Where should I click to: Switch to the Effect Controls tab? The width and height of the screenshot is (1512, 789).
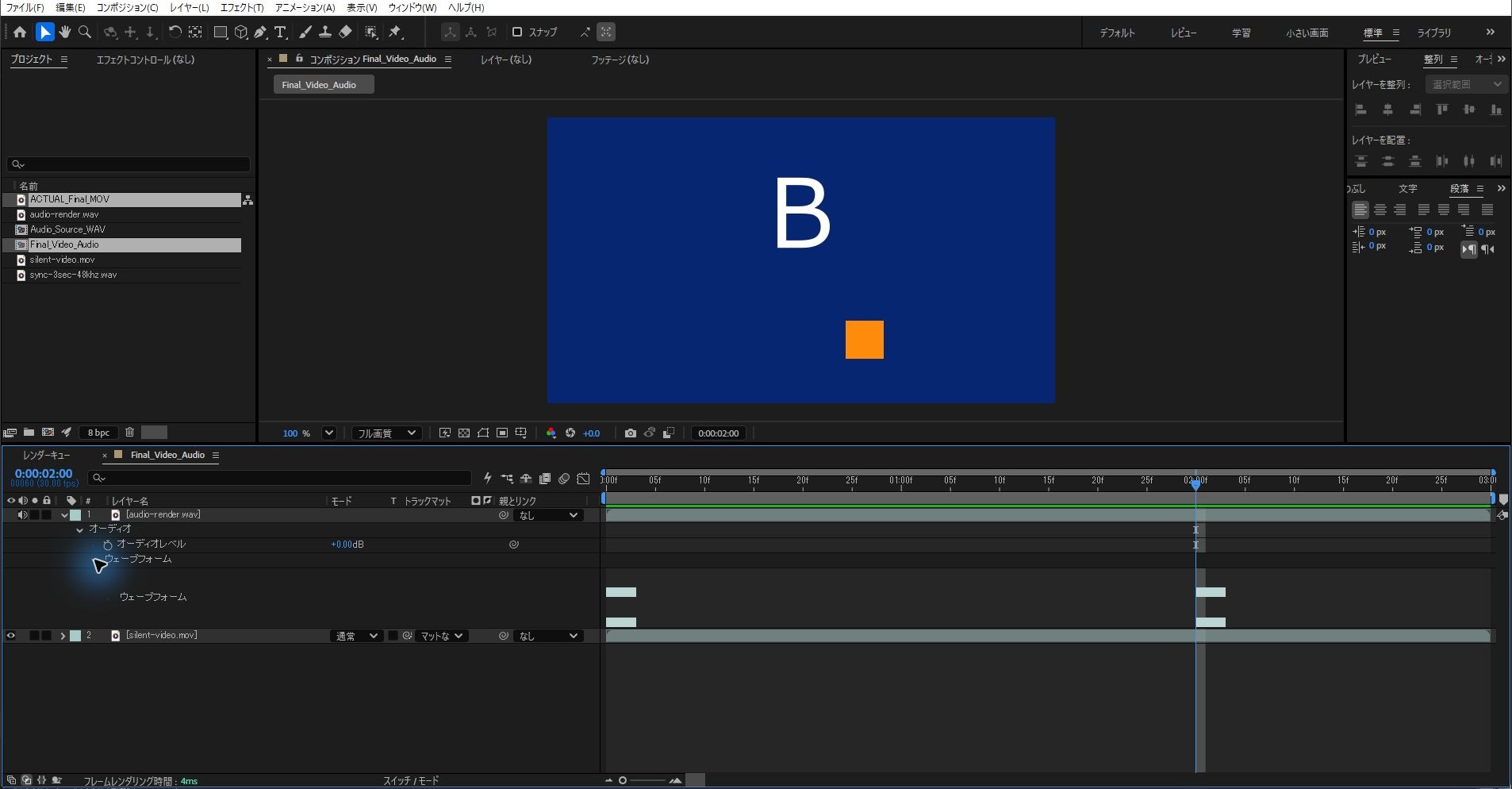[145, 60]
